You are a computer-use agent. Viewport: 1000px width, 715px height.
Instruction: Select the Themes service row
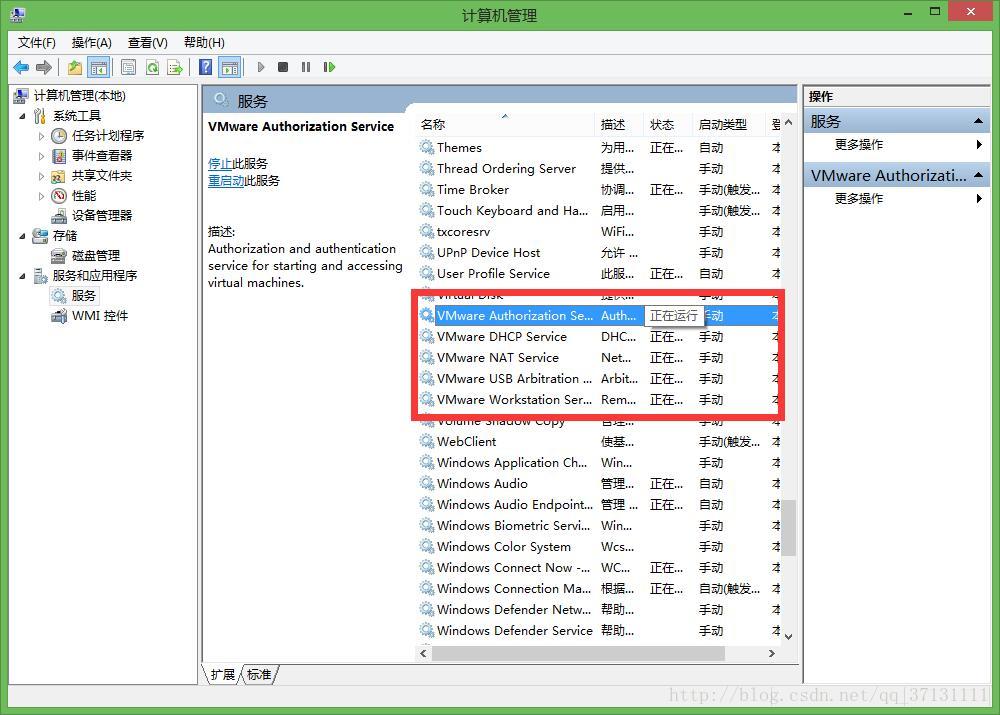(x=599, y=148)
